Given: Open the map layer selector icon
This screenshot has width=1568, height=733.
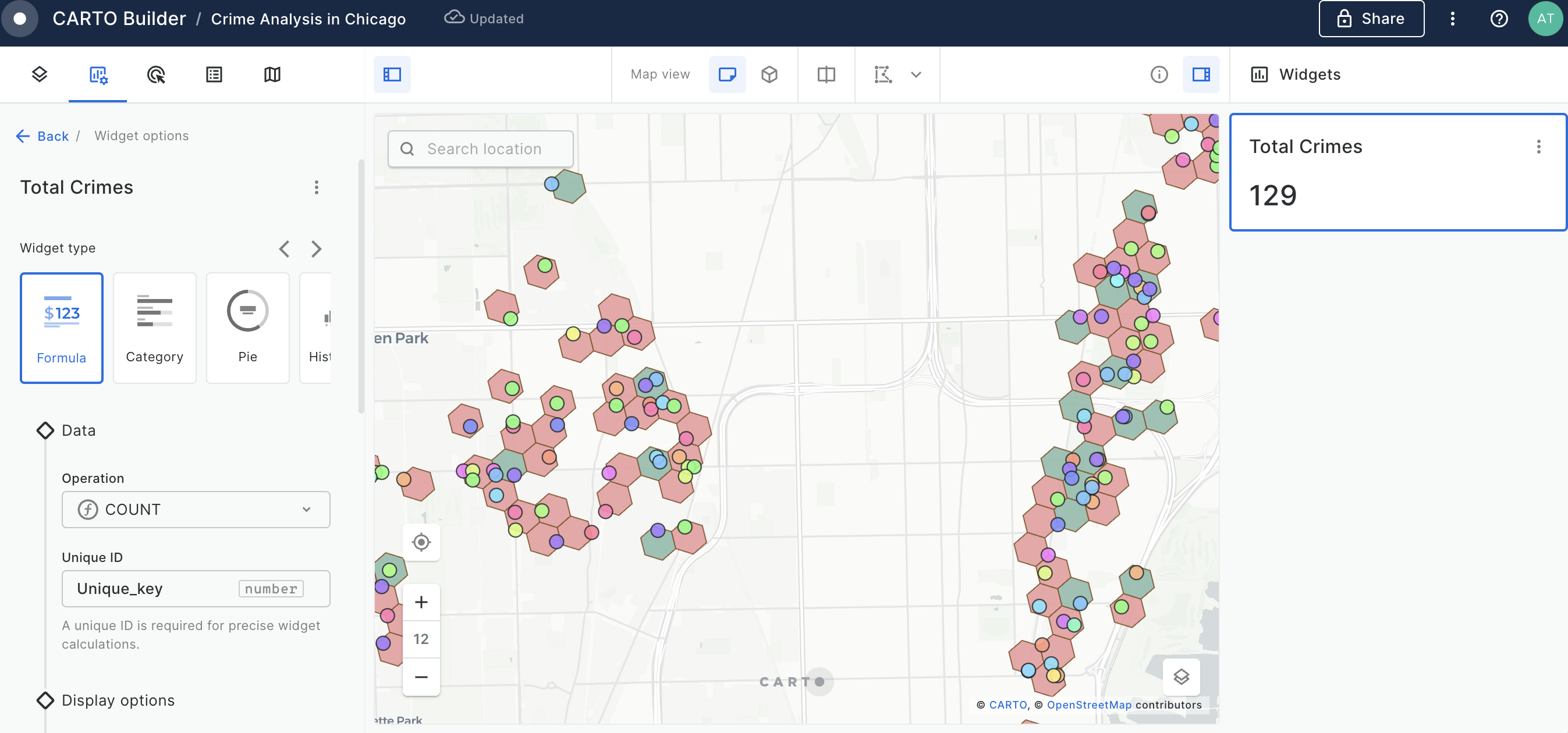Looking at the screenshot, I should (1181, 677).
